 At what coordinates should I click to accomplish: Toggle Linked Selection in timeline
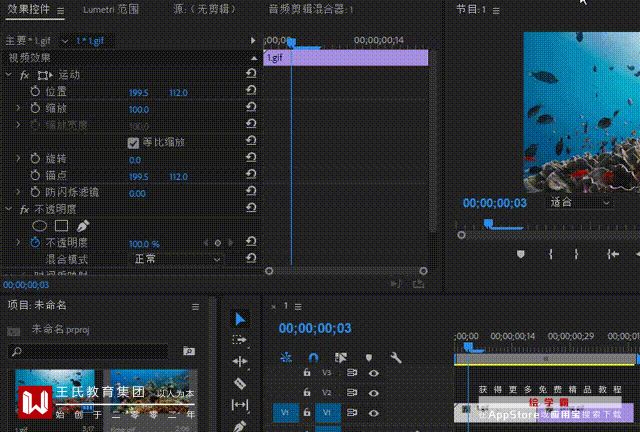tap(341, 358)
